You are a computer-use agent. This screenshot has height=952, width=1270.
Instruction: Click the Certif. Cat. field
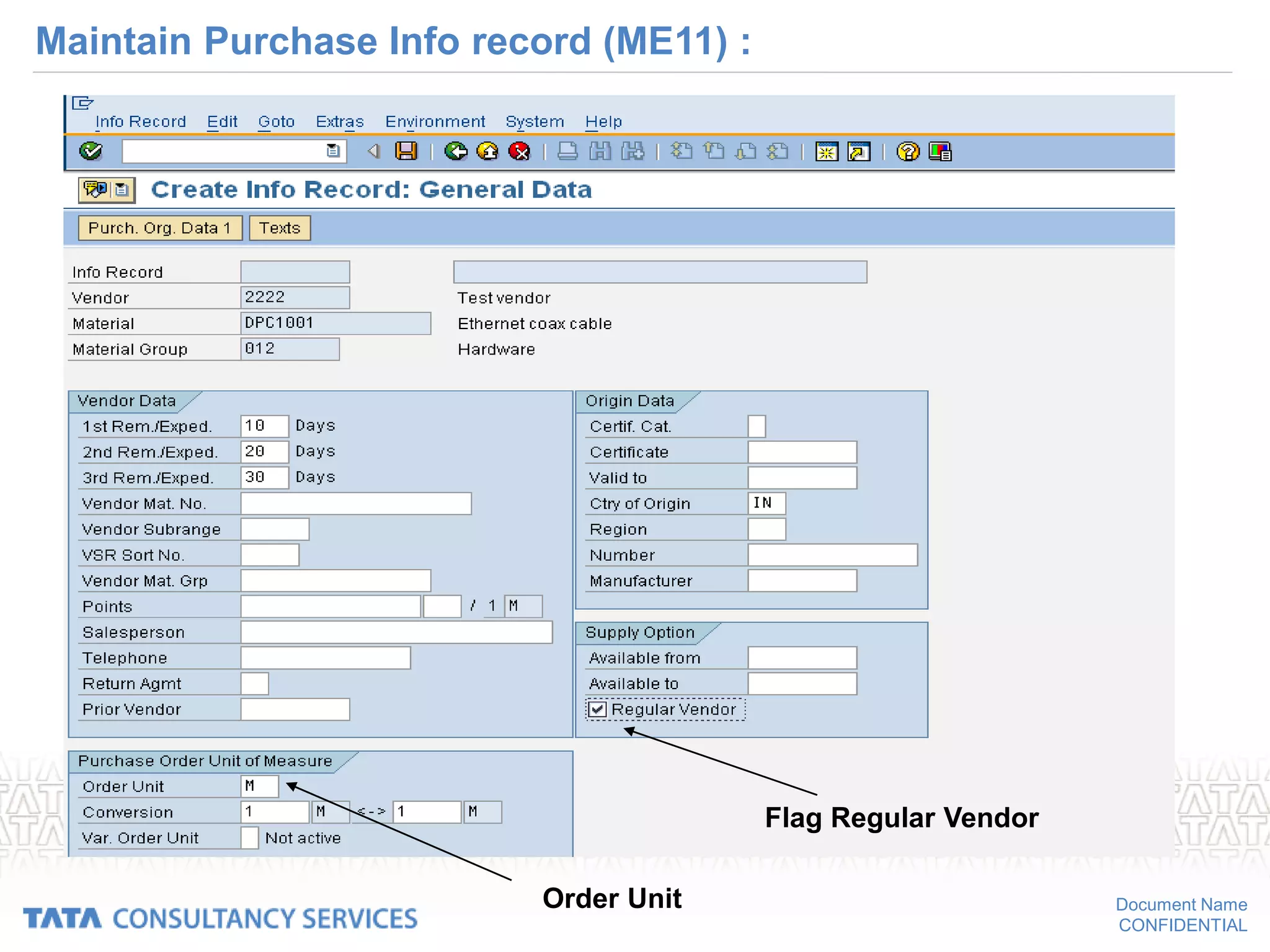757,426
